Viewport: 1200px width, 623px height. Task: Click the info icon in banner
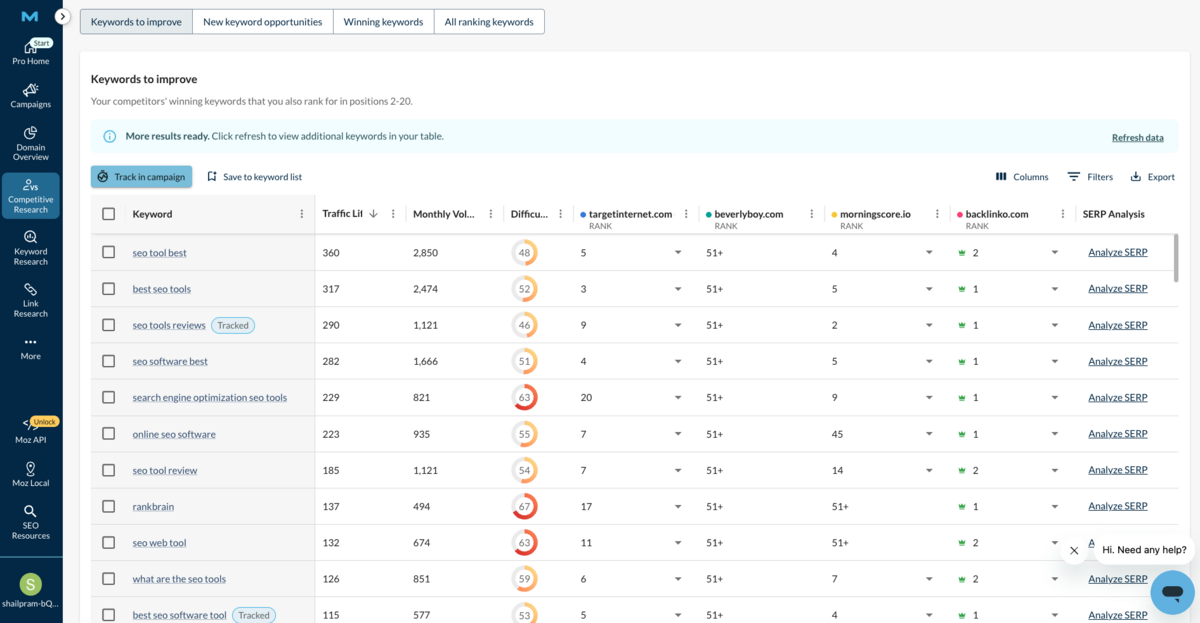(x=110, y=136)
